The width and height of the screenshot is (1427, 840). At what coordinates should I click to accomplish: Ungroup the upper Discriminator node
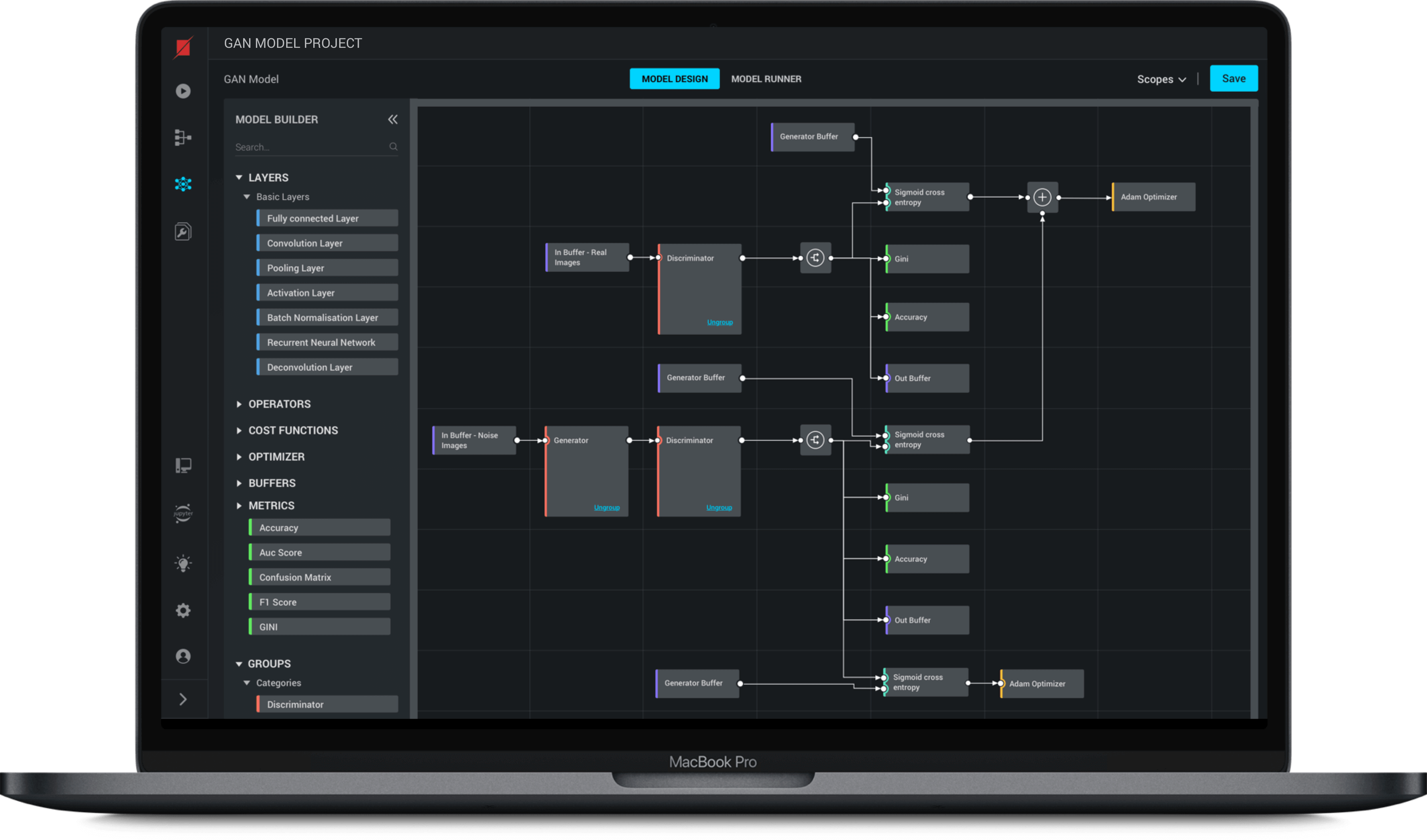tap(720, 322)
